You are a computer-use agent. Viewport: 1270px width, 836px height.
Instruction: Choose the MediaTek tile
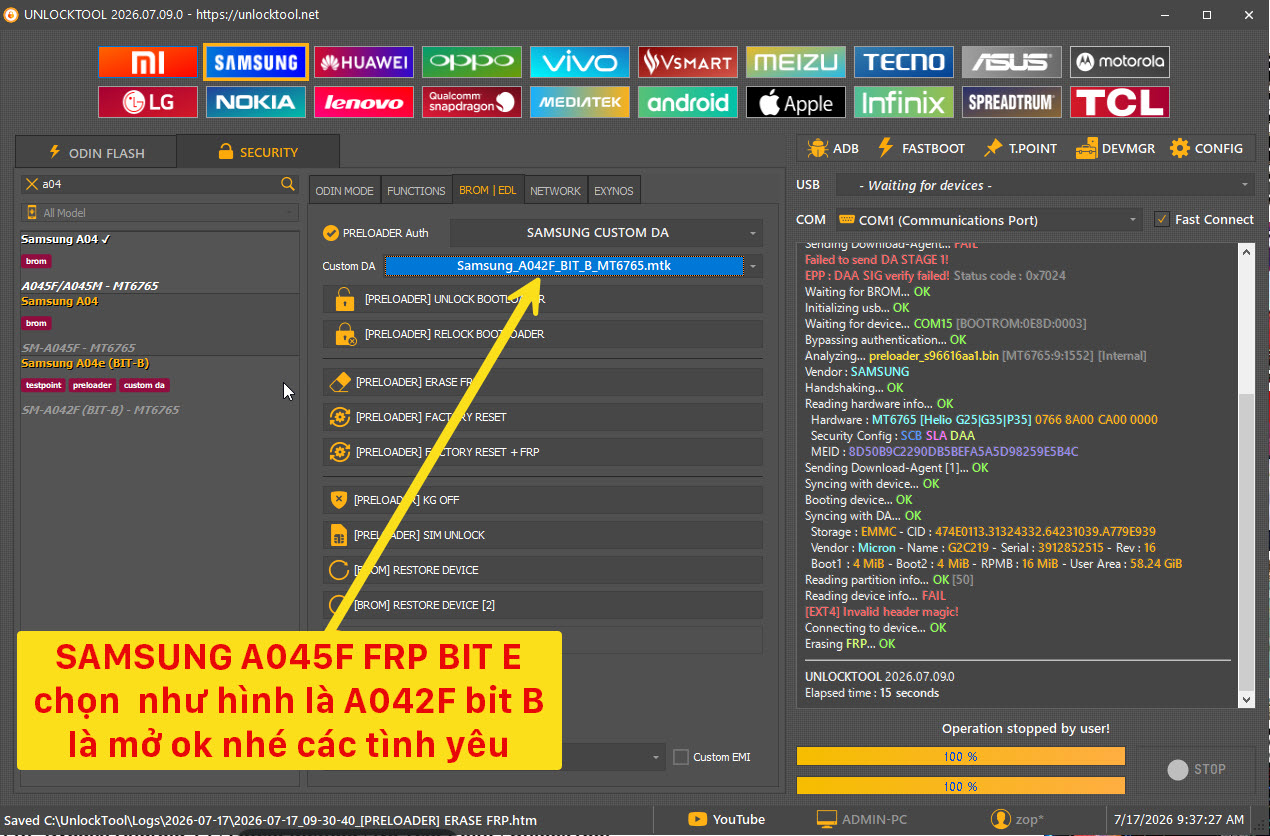[x=580, y=102]
